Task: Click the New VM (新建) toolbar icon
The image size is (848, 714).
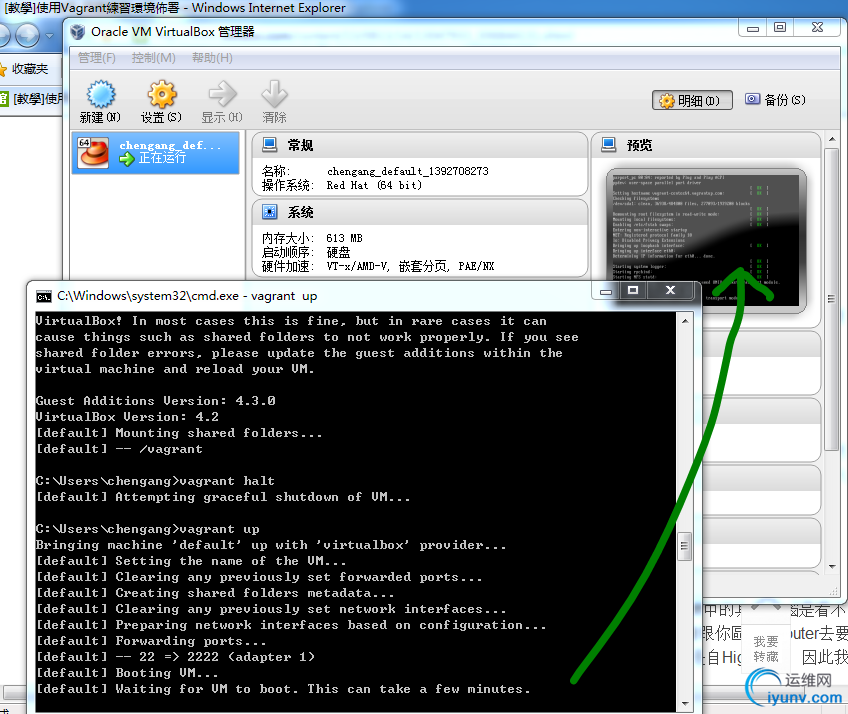Action: pos(101,95)
